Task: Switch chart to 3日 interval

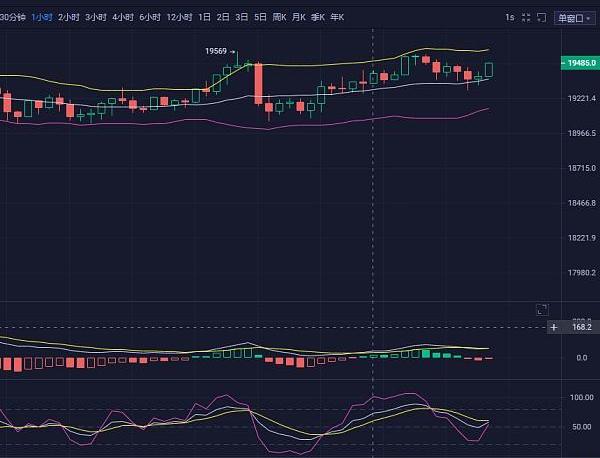Action: click(242, 17)
